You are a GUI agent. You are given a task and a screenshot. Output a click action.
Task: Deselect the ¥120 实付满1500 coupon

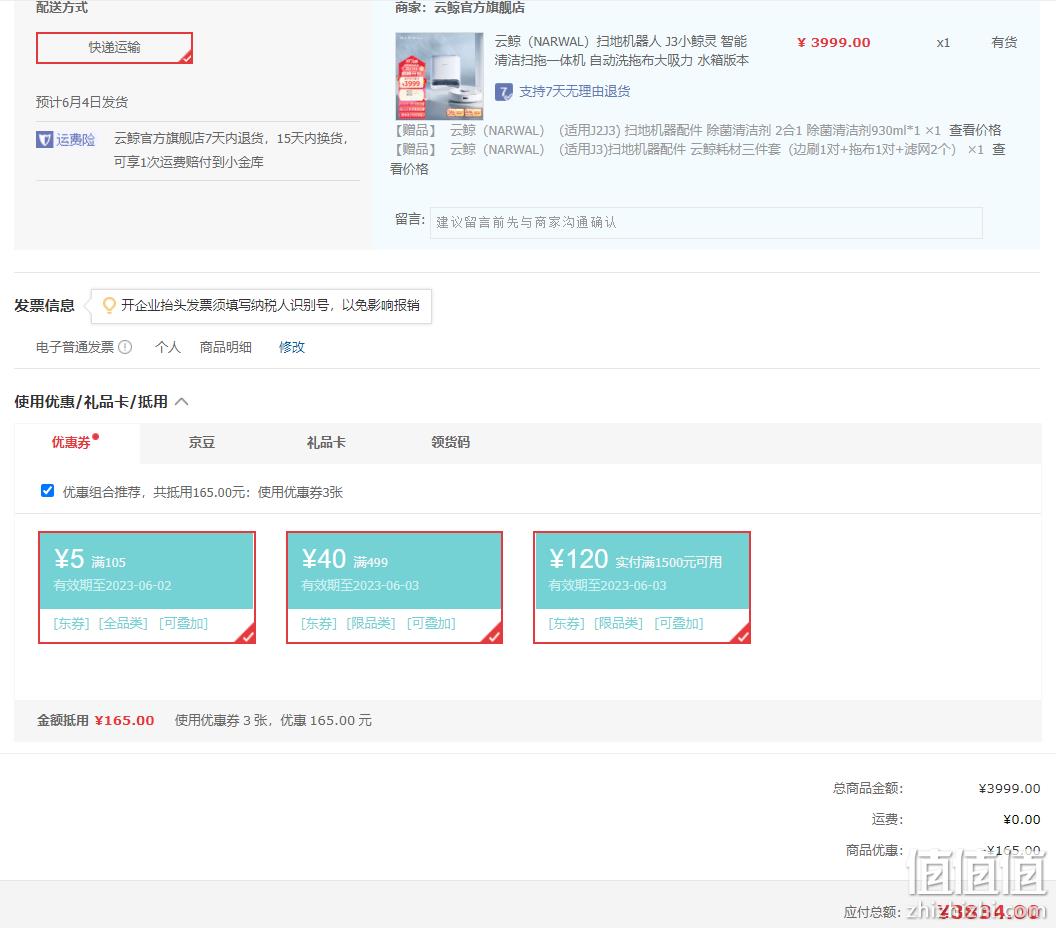click(x=642, y=587)
